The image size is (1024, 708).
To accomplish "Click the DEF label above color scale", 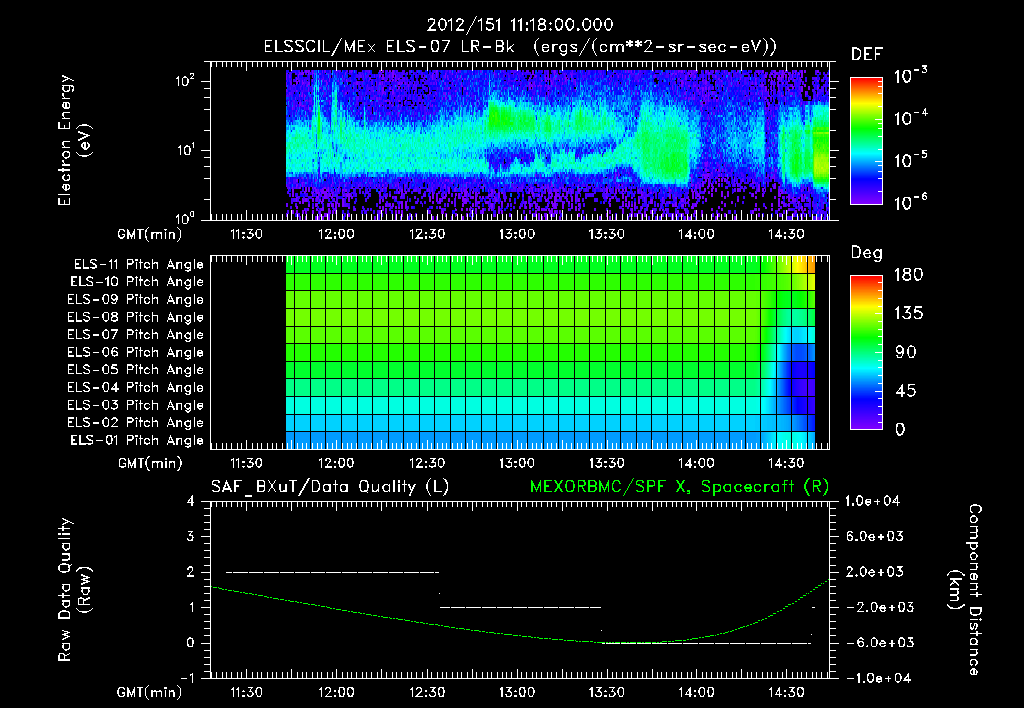I will click(867, 55).
